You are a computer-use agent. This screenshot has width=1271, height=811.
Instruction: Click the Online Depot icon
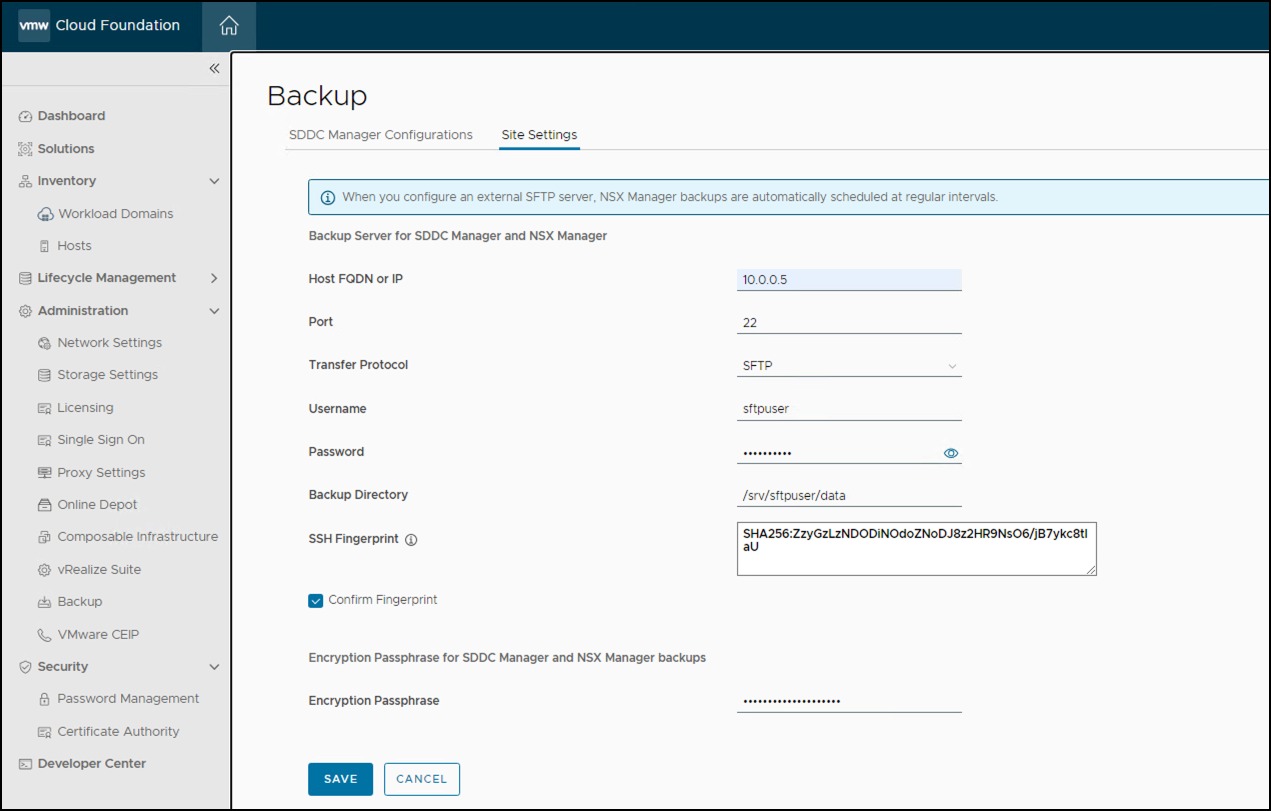[x=44, y=505]
